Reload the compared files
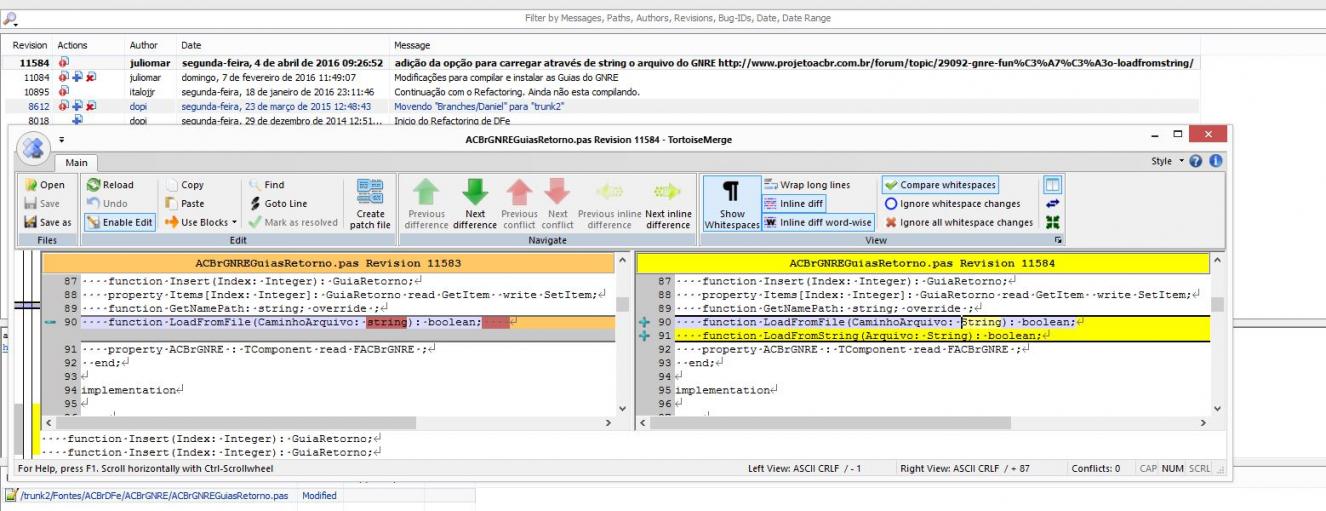Screen dimensions: 1326x511 click(x=110, y=185)
